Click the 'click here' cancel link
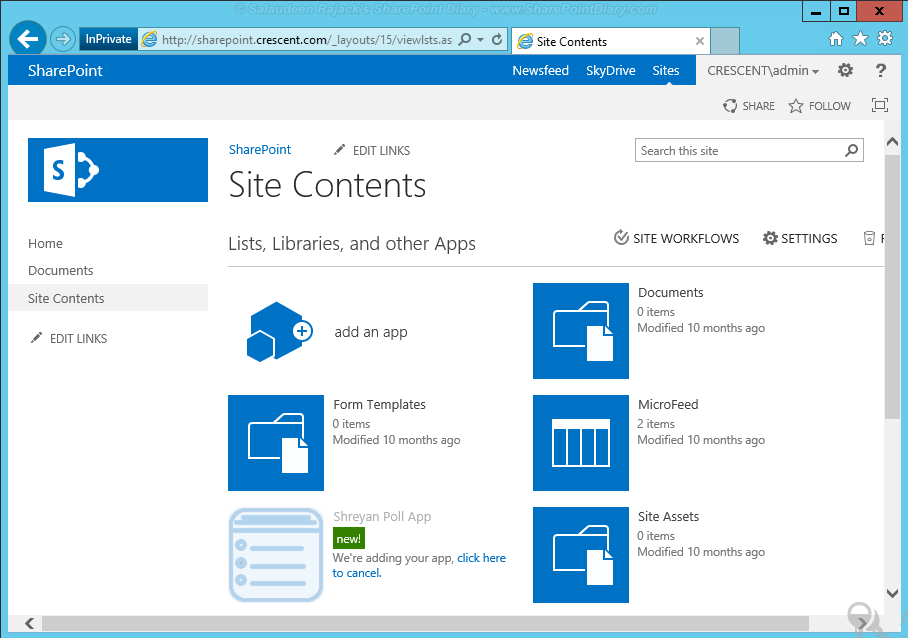 pyautogui.click(x=481, y=558)
